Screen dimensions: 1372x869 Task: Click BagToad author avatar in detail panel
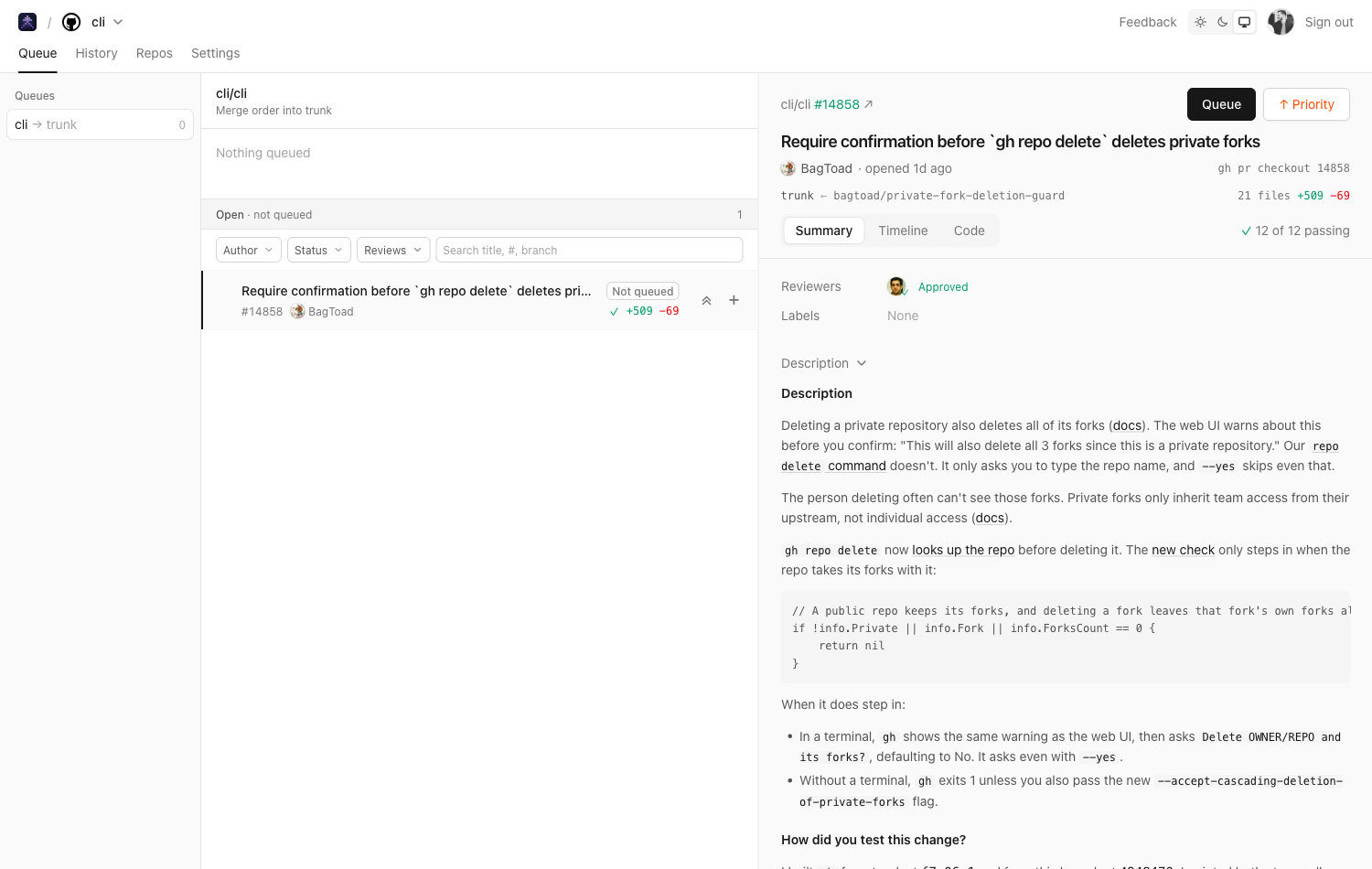point(788,168)
